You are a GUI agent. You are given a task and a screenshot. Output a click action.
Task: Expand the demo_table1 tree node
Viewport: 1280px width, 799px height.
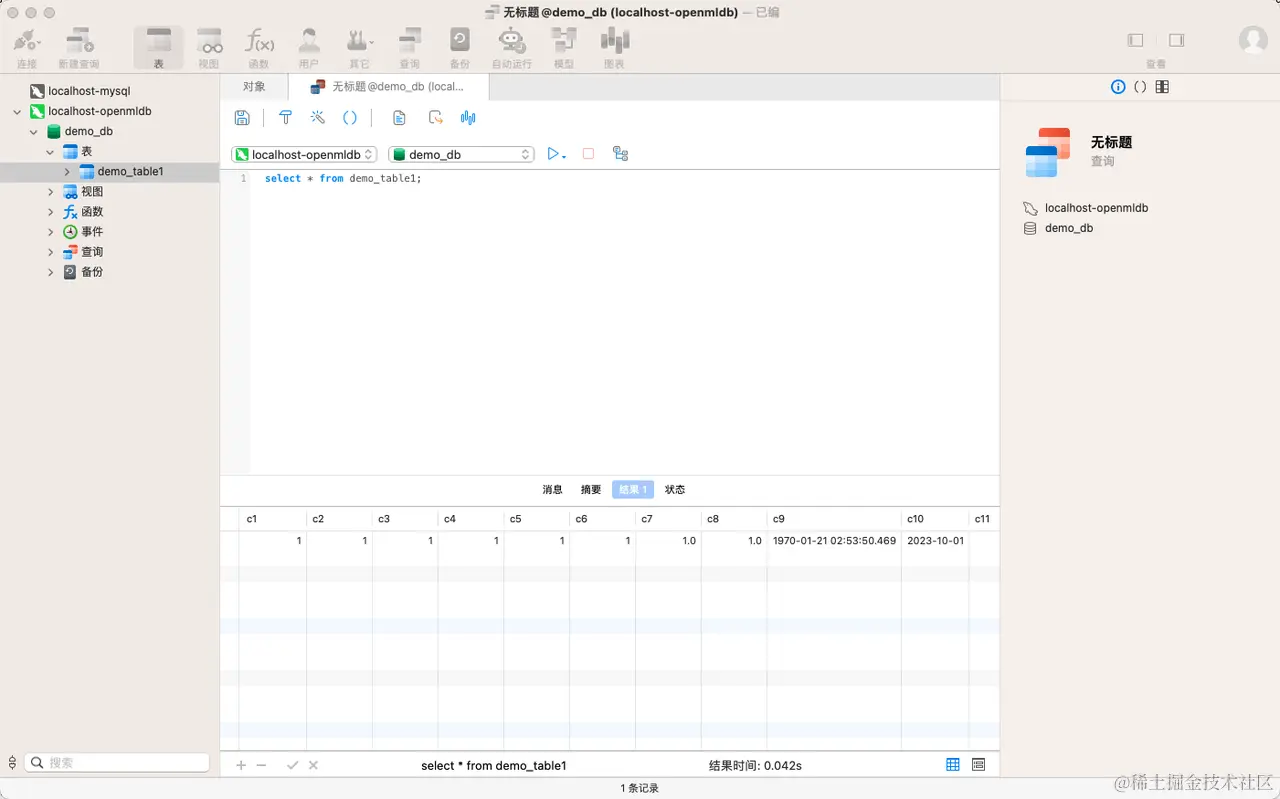(67, 172)
